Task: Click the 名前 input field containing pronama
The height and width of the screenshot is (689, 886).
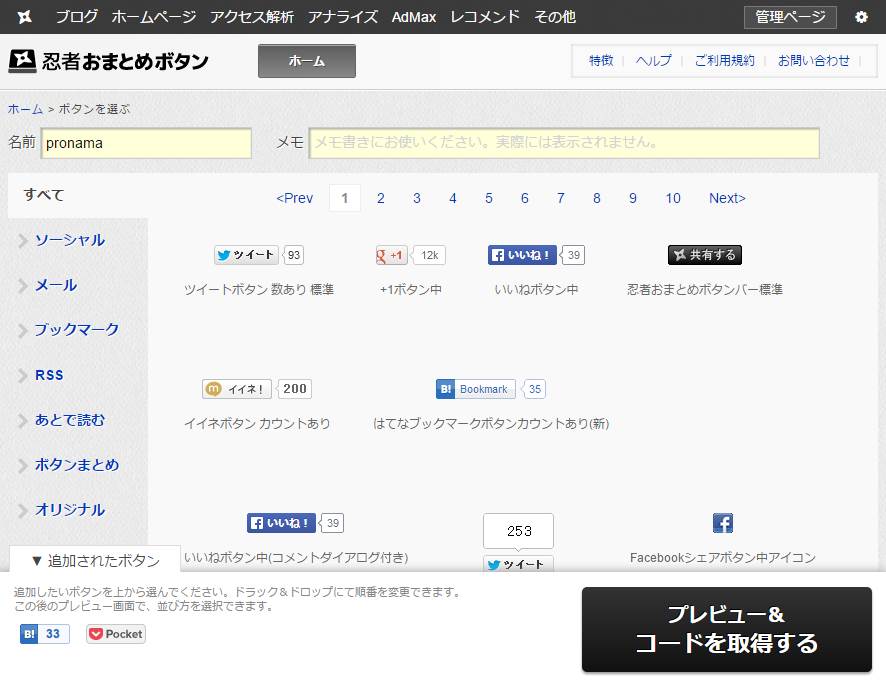Action: [x=146, y=143]
